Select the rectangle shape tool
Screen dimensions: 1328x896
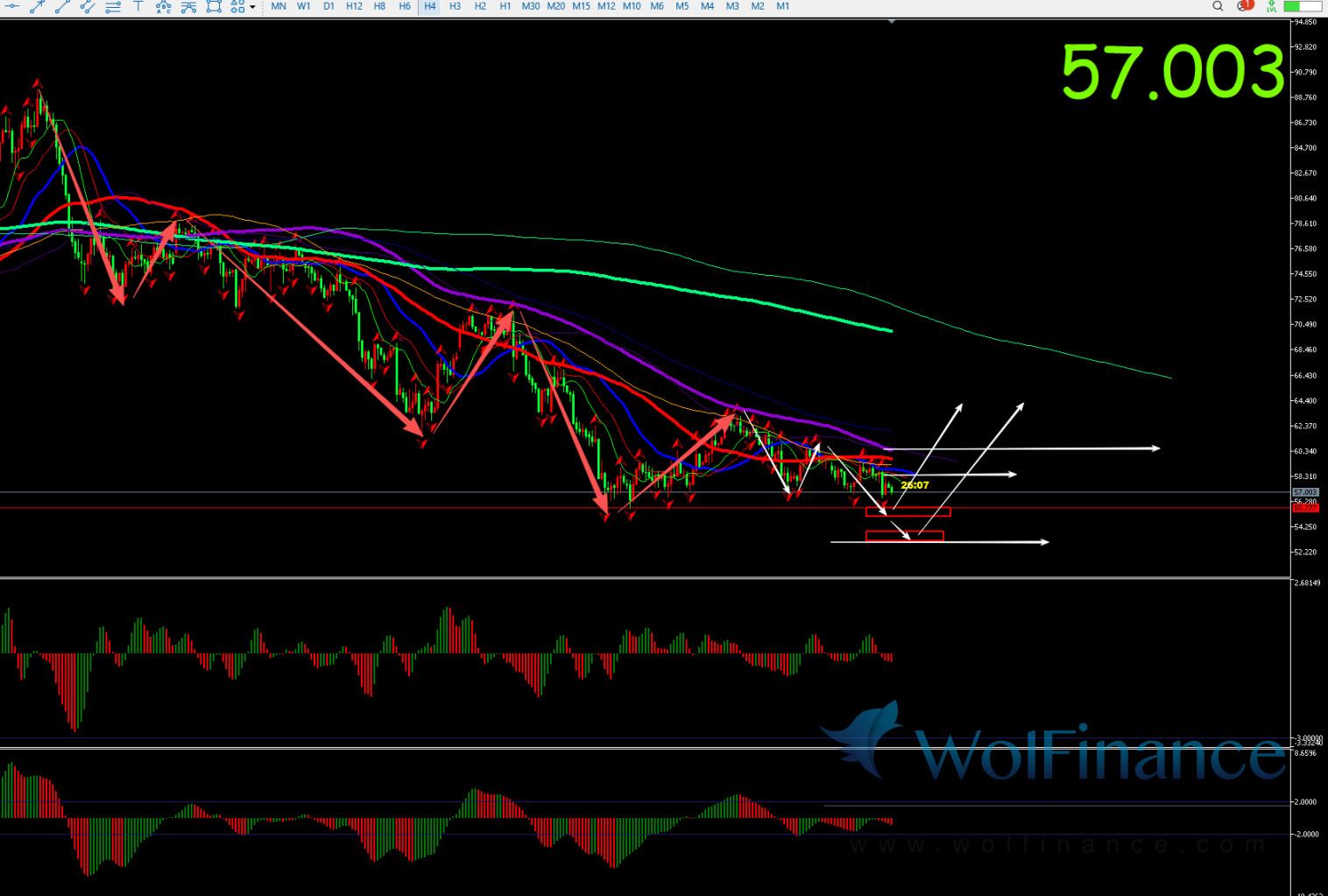[214, 6]
